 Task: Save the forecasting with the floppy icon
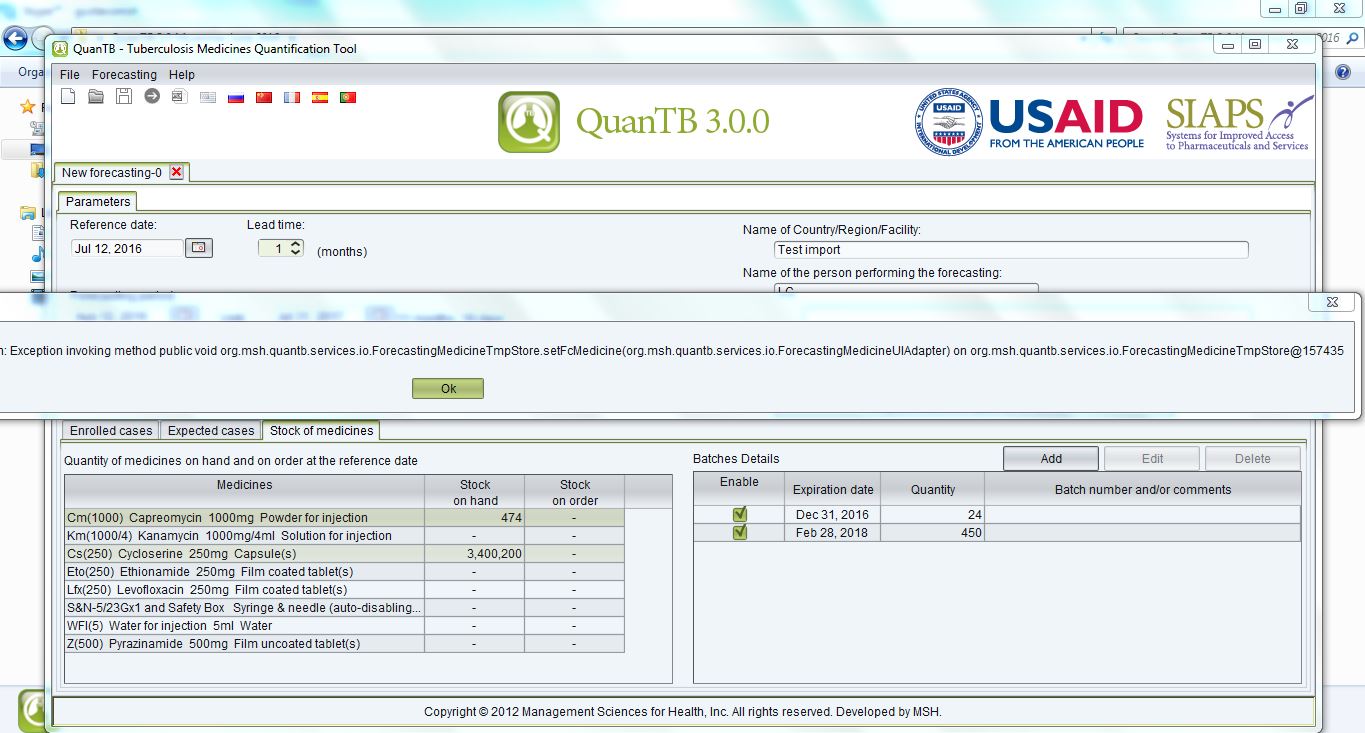click(124, 97)
